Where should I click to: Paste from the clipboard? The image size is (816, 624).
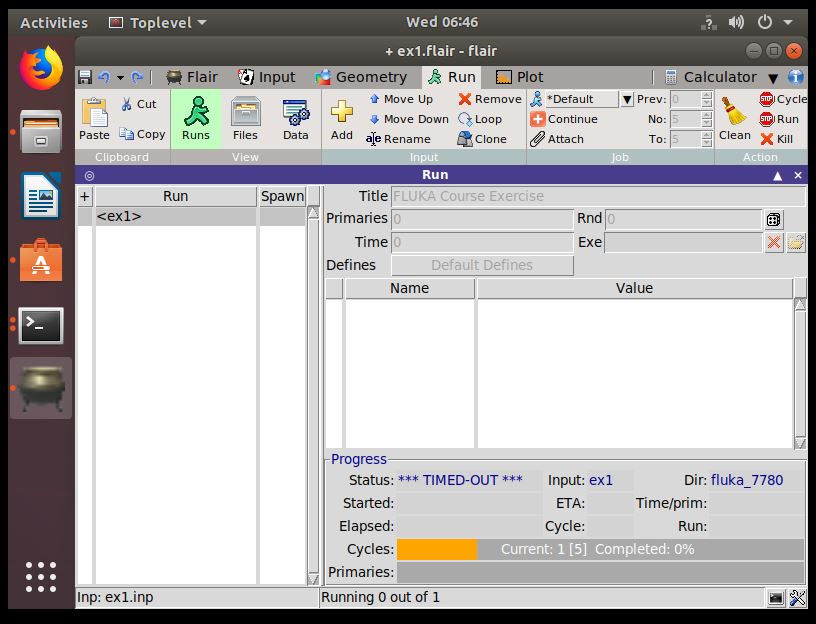coord(94,120)
